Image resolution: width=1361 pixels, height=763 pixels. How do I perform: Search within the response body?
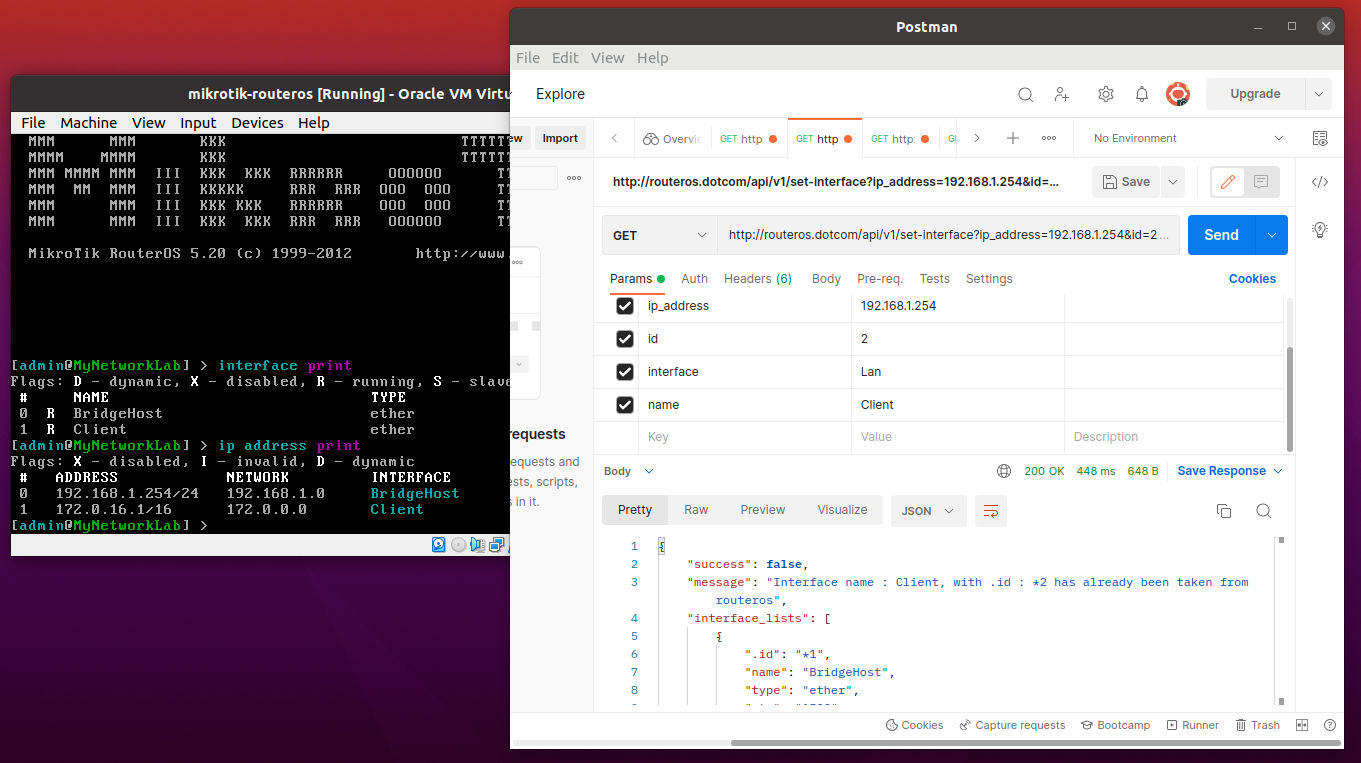[1263, 511]
